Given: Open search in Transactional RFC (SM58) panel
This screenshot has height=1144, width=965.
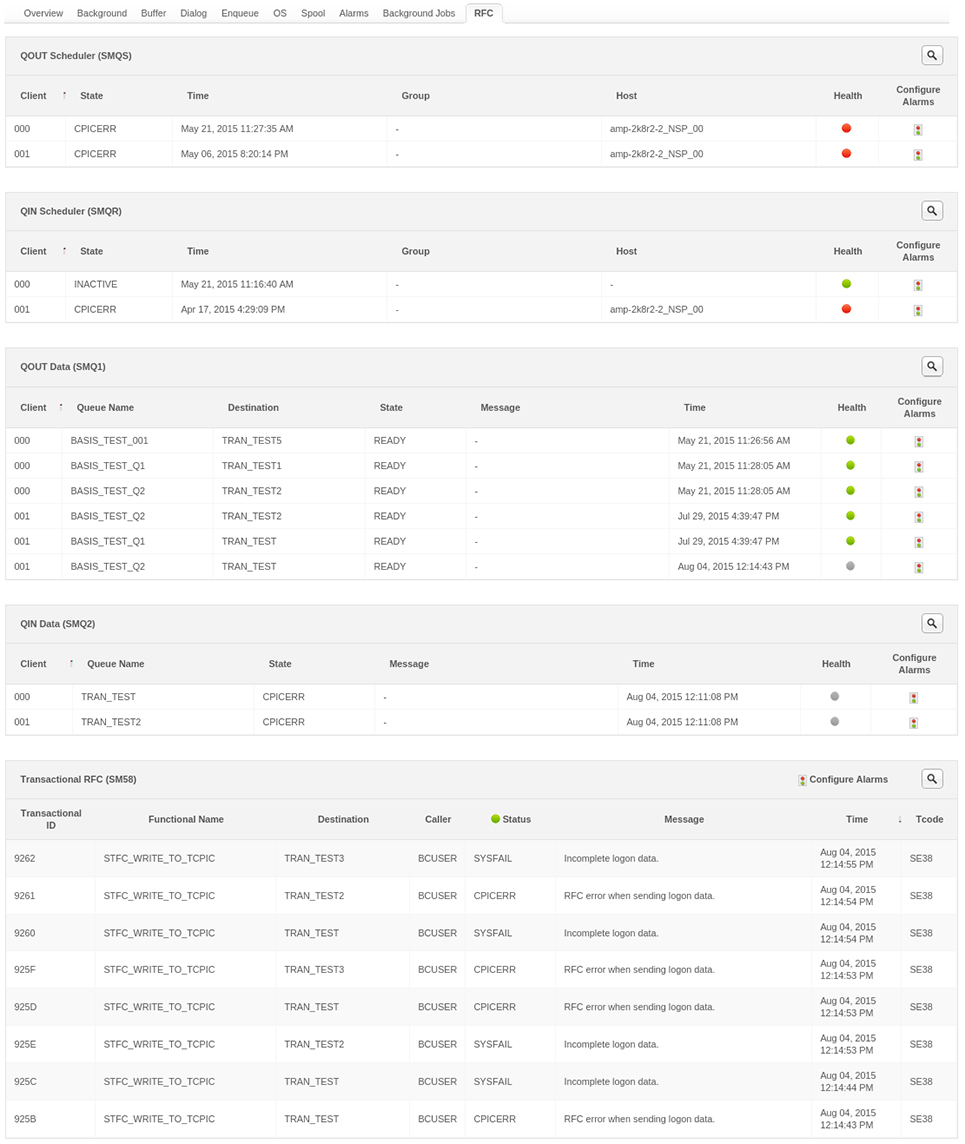Looking at the screenshot, I should click(x=931, y=778).
